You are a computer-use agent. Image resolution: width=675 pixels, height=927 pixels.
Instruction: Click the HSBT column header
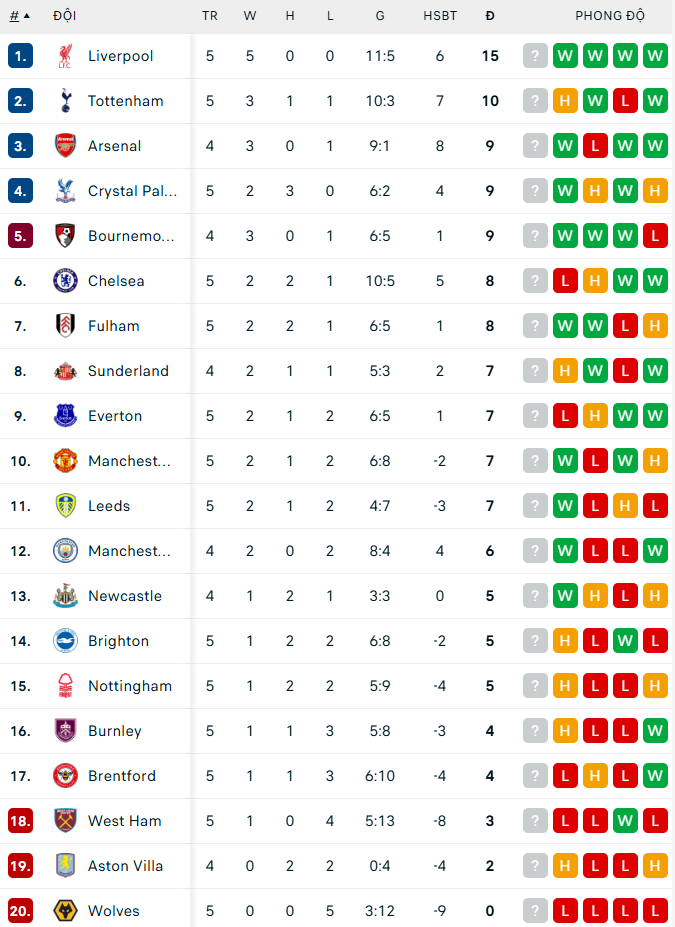point(440,16)
